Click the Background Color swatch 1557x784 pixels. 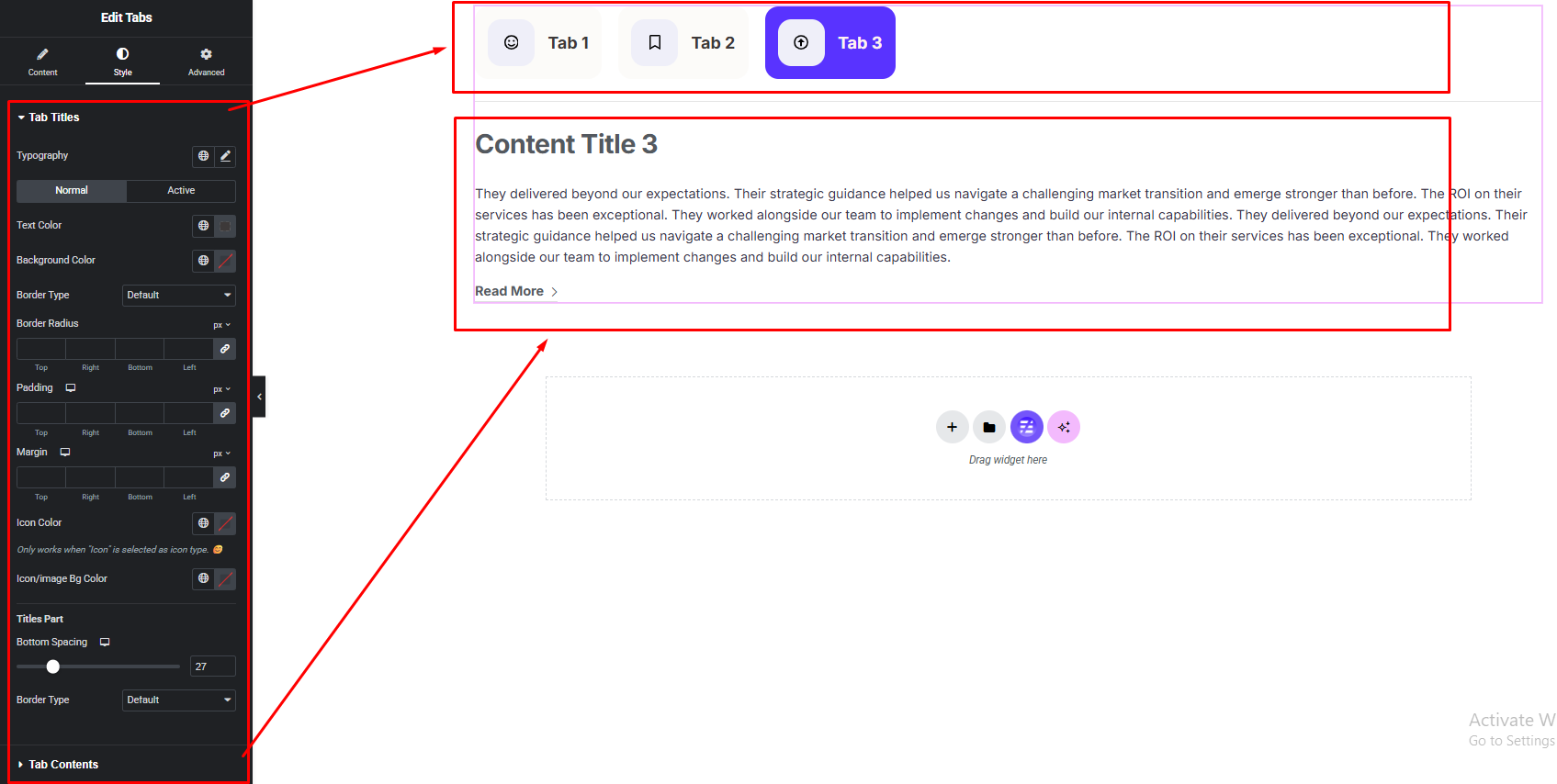point(225,261)
